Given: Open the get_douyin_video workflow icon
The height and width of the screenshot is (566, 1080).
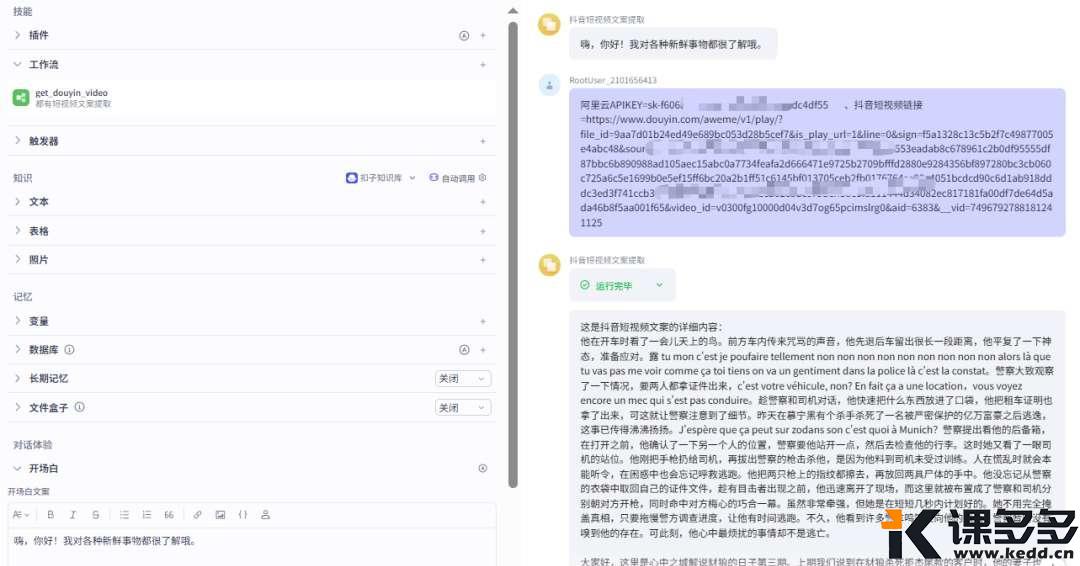Looking at the screenshot, I should (x=21, y=98).
